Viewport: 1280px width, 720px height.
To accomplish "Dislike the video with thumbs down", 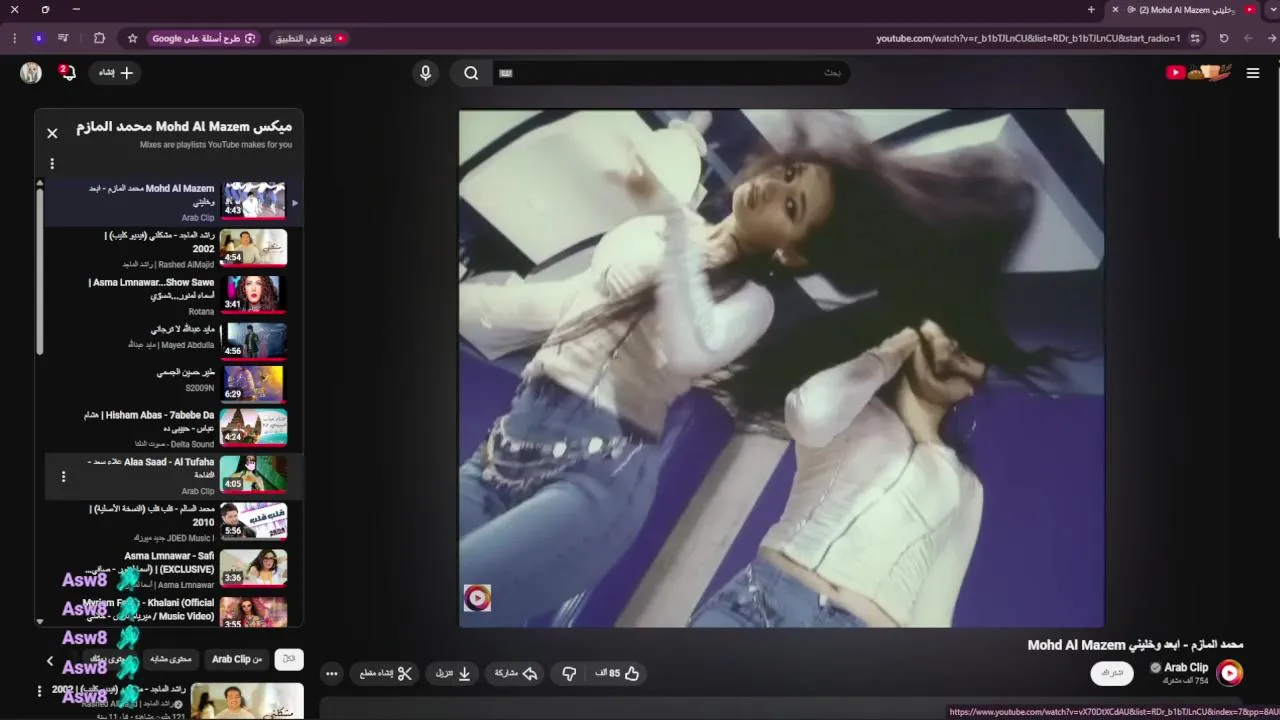I will [568, 674].
